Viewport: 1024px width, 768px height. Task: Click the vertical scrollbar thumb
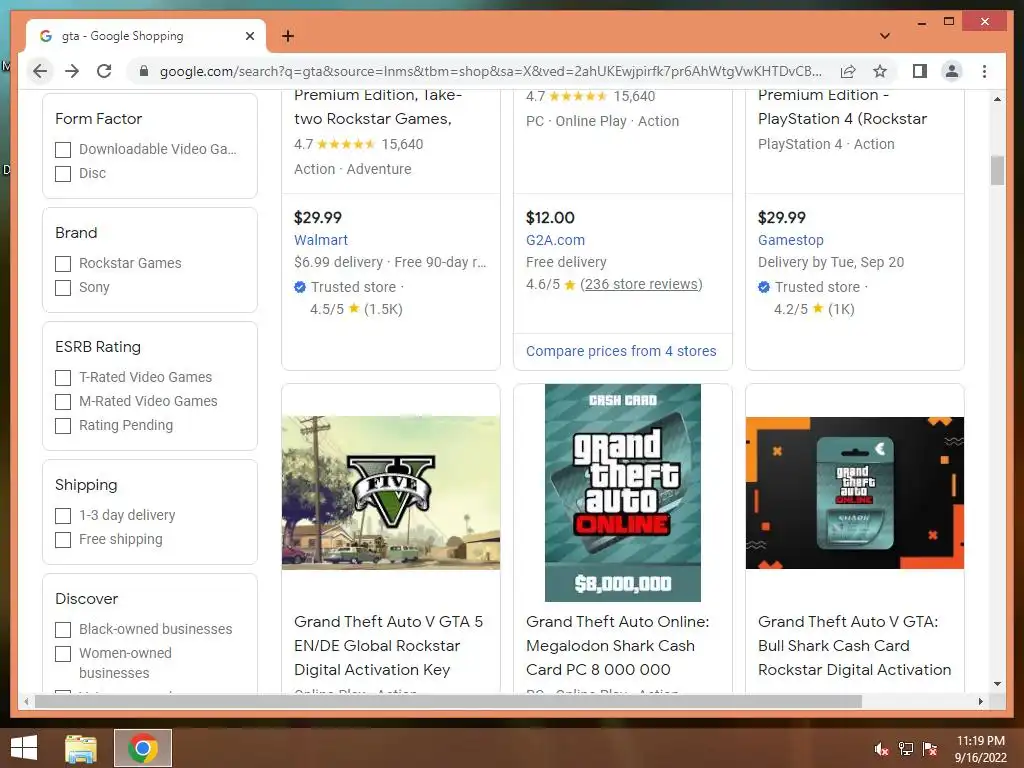997,170
